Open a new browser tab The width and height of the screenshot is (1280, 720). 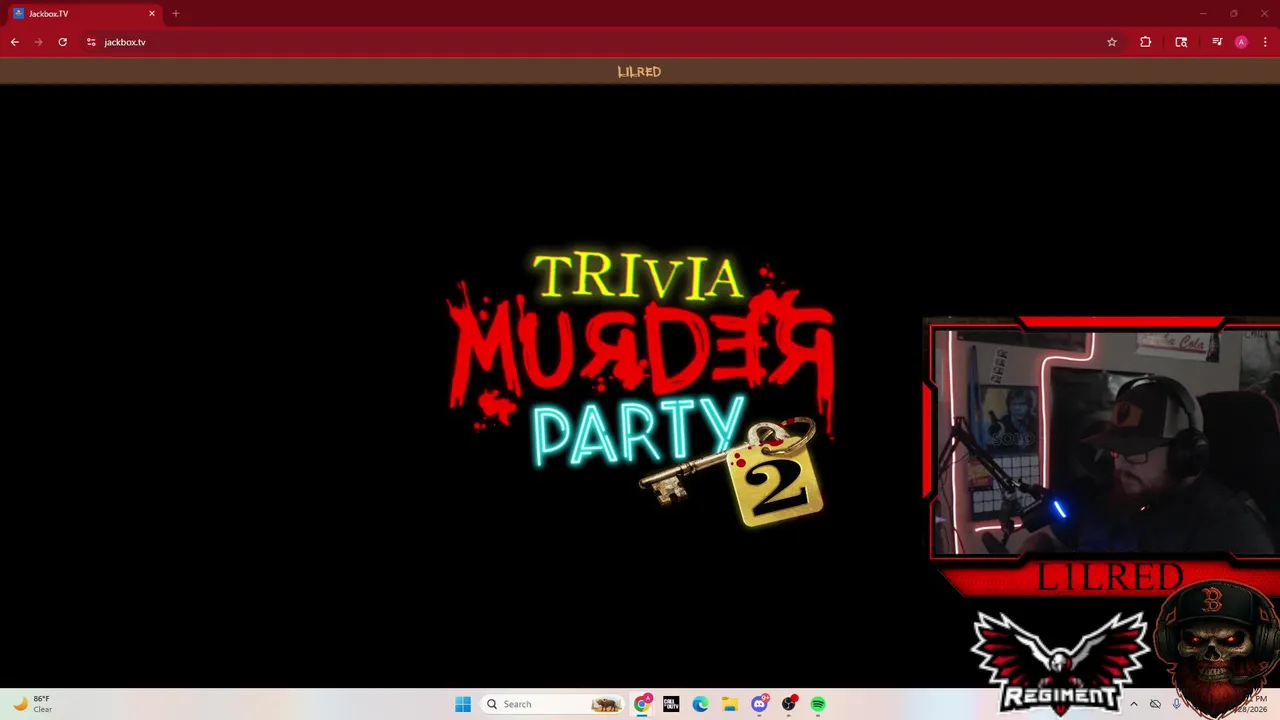pyautogui.click(x=175, y=14)
